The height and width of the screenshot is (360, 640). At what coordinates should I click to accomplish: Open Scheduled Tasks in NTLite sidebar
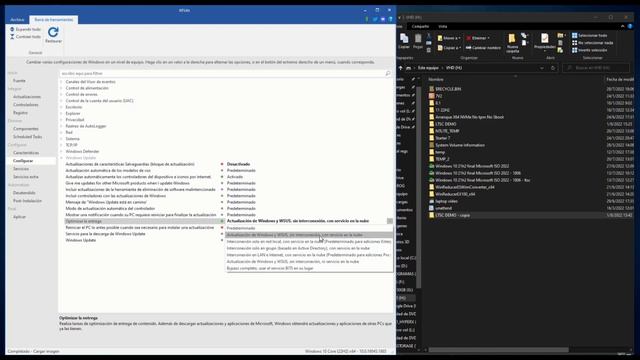(x=28, y=137)
